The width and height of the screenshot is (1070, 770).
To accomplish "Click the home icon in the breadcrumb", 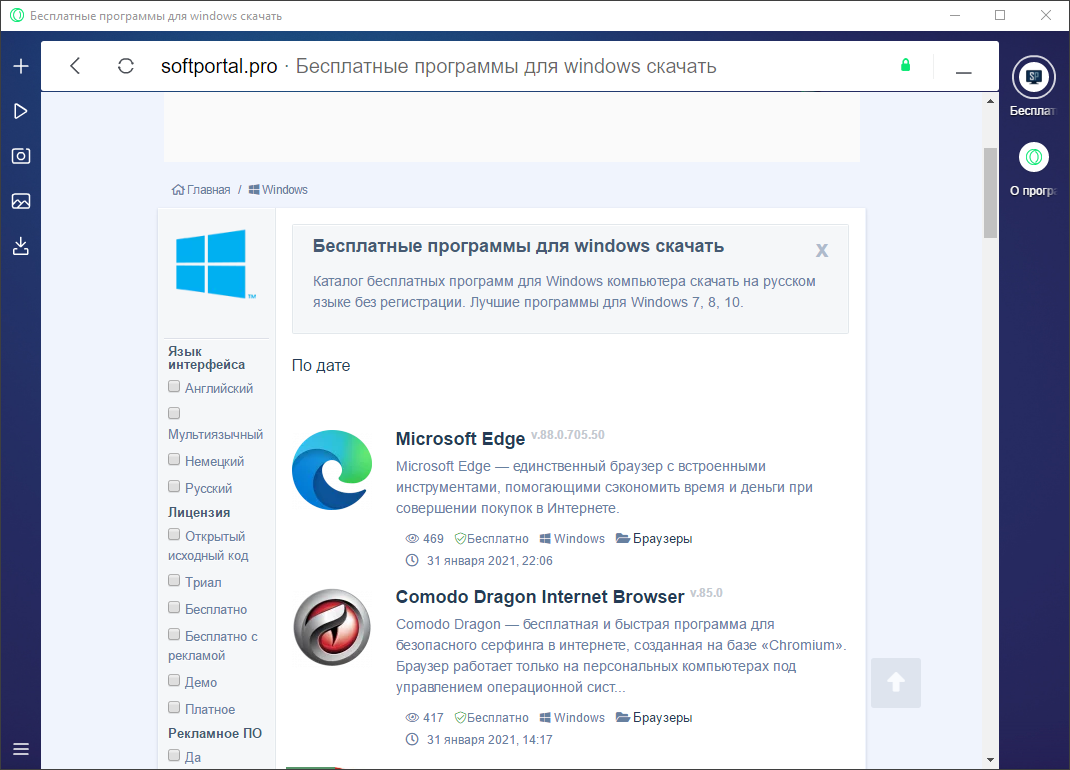I will [178, 190].
